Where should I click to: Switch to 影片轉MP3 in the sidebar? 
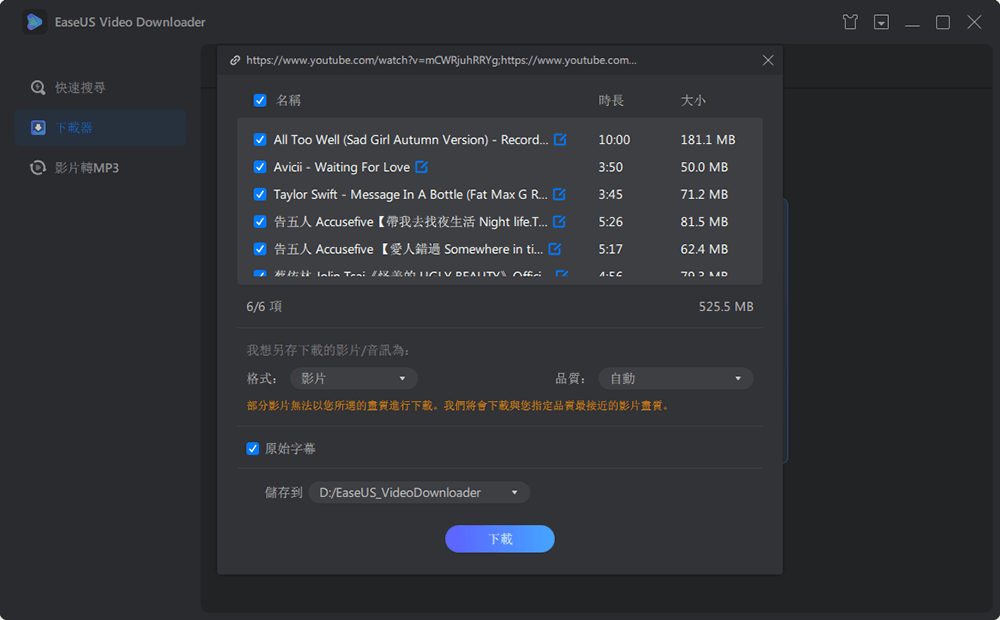tap(100, 168)
